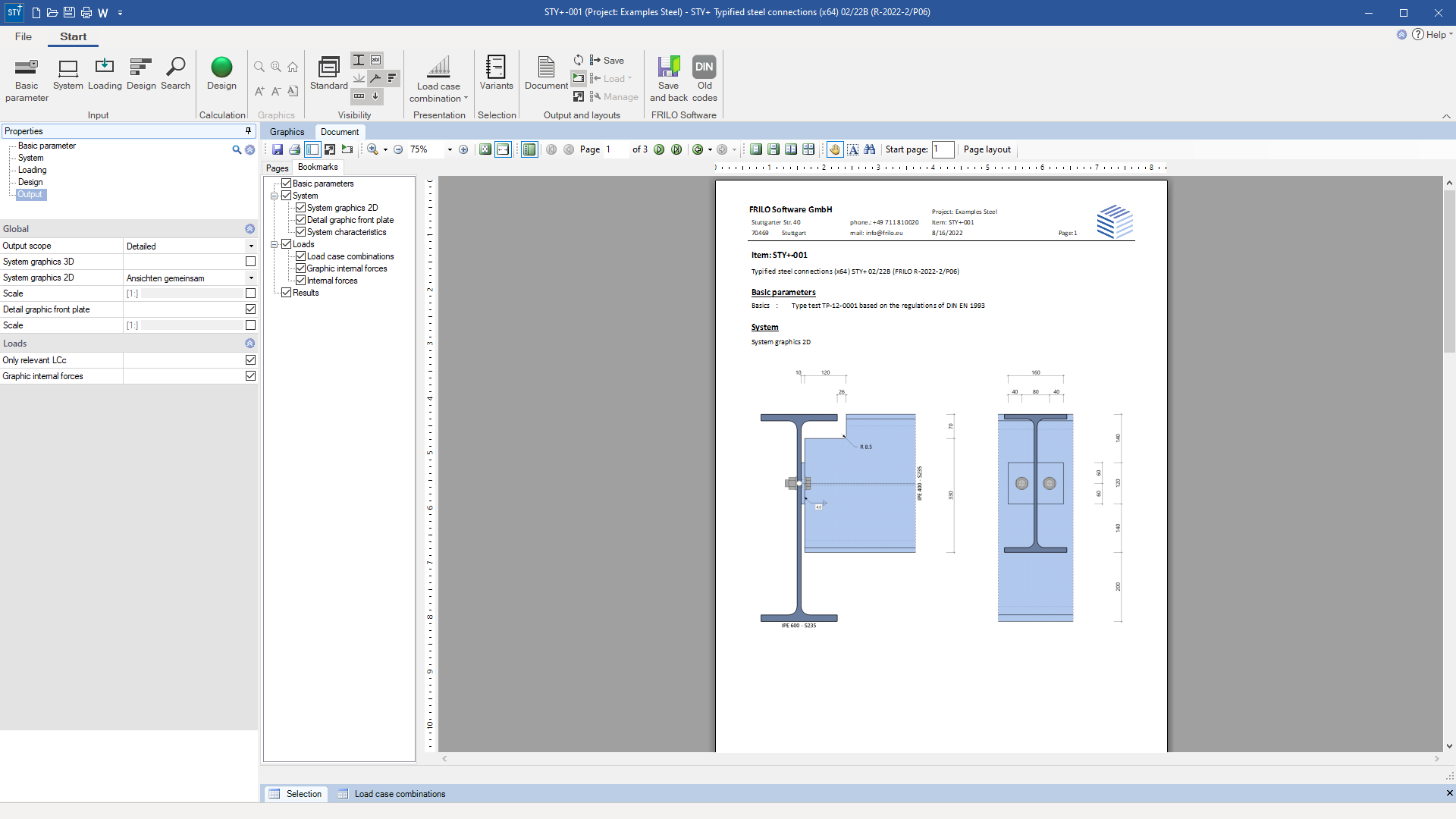Screen dimensions: 1456x819
Task: Open the find binoculars tool
Action: point(870,149)
